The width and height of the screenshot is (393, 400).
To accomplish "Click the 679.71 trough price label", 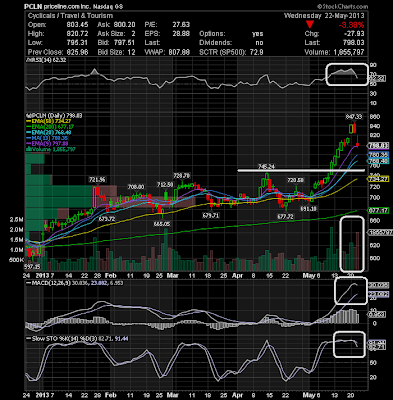I will tap(211, 216).
